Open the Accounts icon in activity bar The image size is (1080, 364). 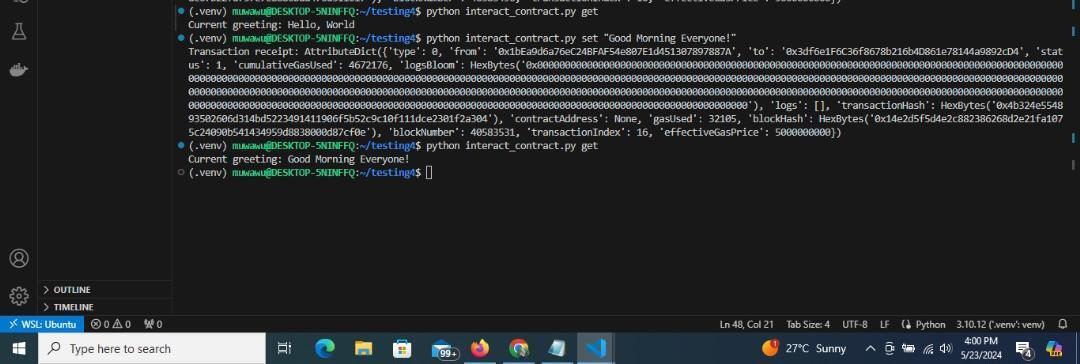(x=19, y=259)
